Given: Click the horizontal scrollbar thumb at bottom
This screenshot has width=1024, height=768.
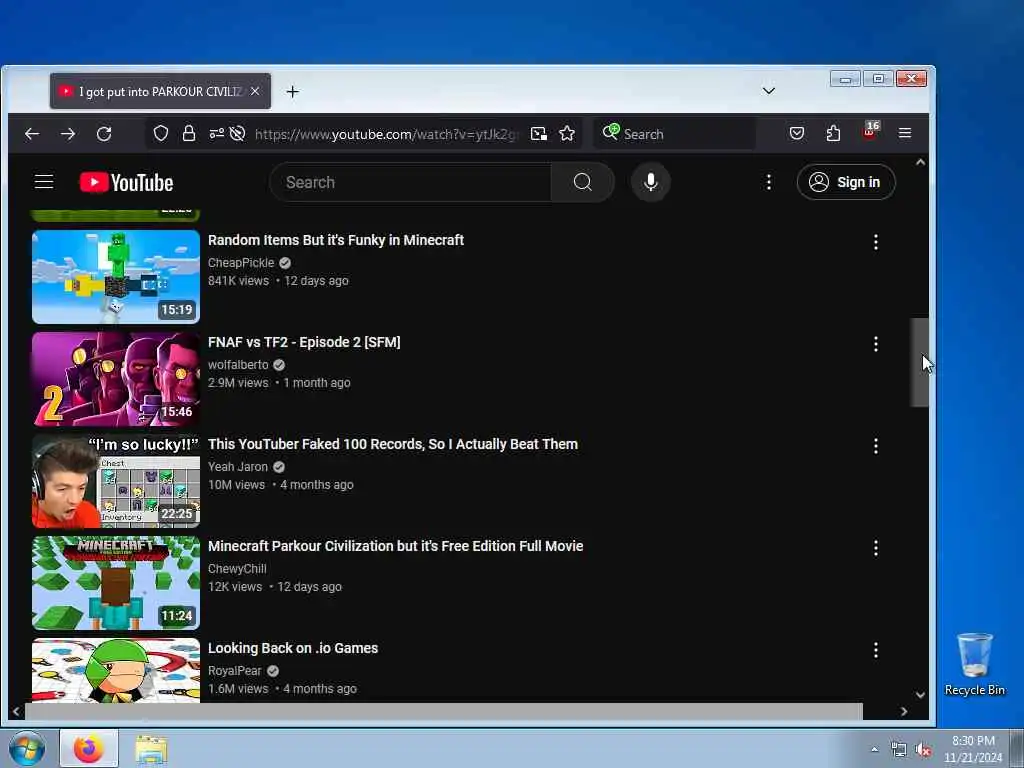Looking at the screenshot, I should 443,711.
